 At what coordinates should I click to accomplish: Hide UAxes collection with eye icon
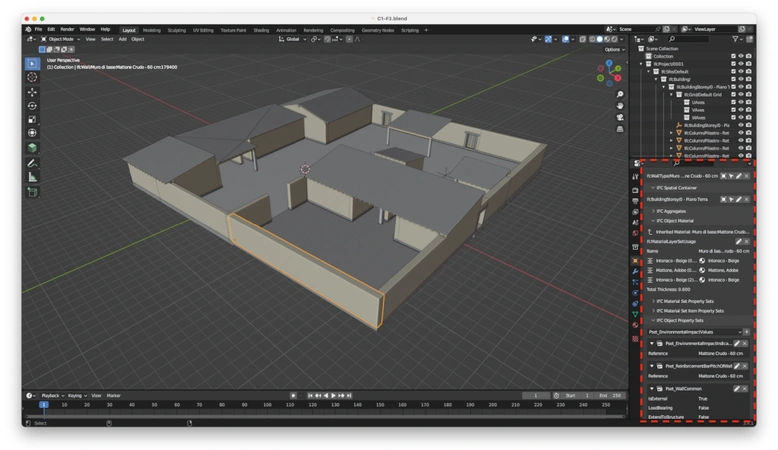pos(741,102)
